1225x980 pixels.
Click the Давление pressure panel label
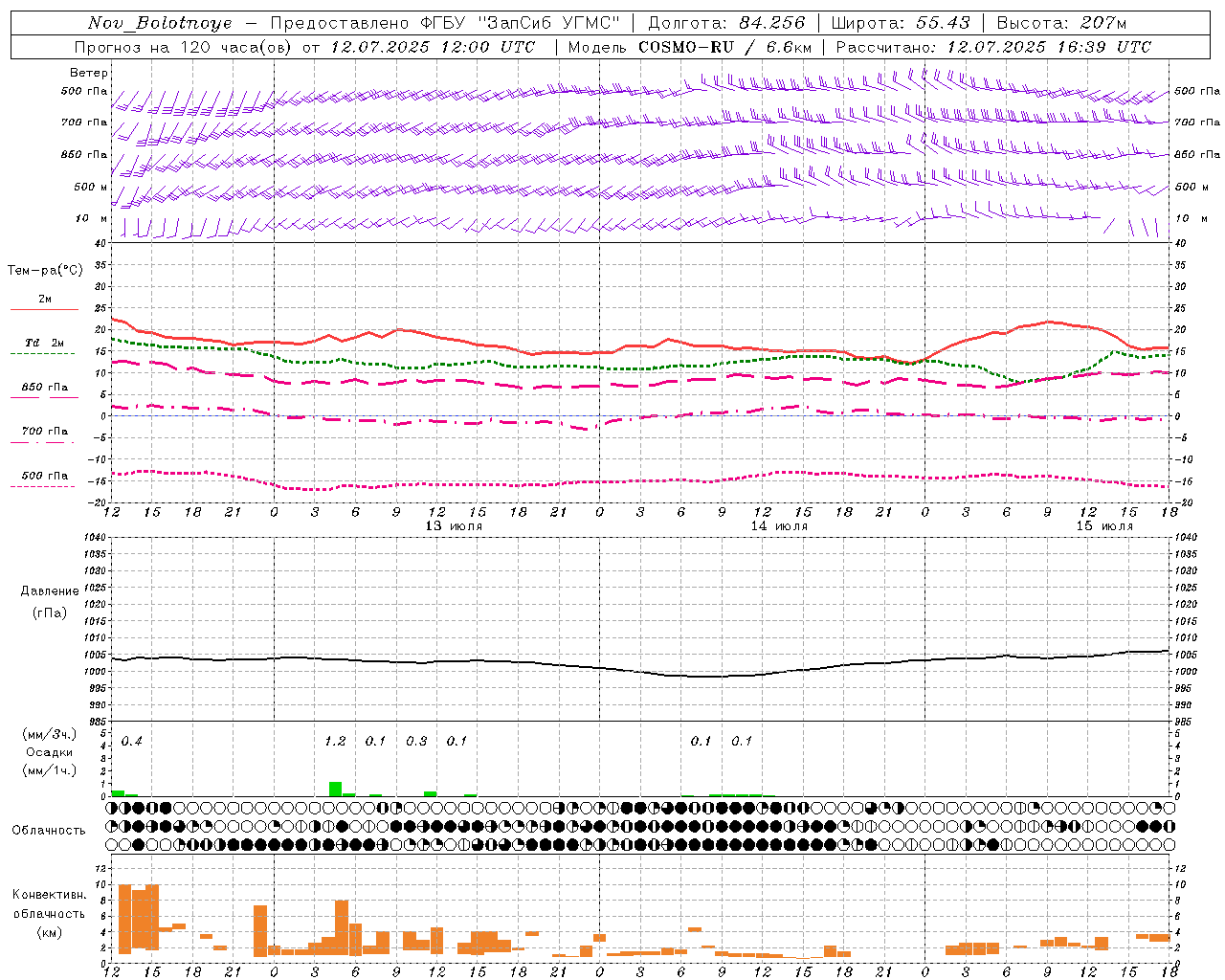(x=50, y=591)
